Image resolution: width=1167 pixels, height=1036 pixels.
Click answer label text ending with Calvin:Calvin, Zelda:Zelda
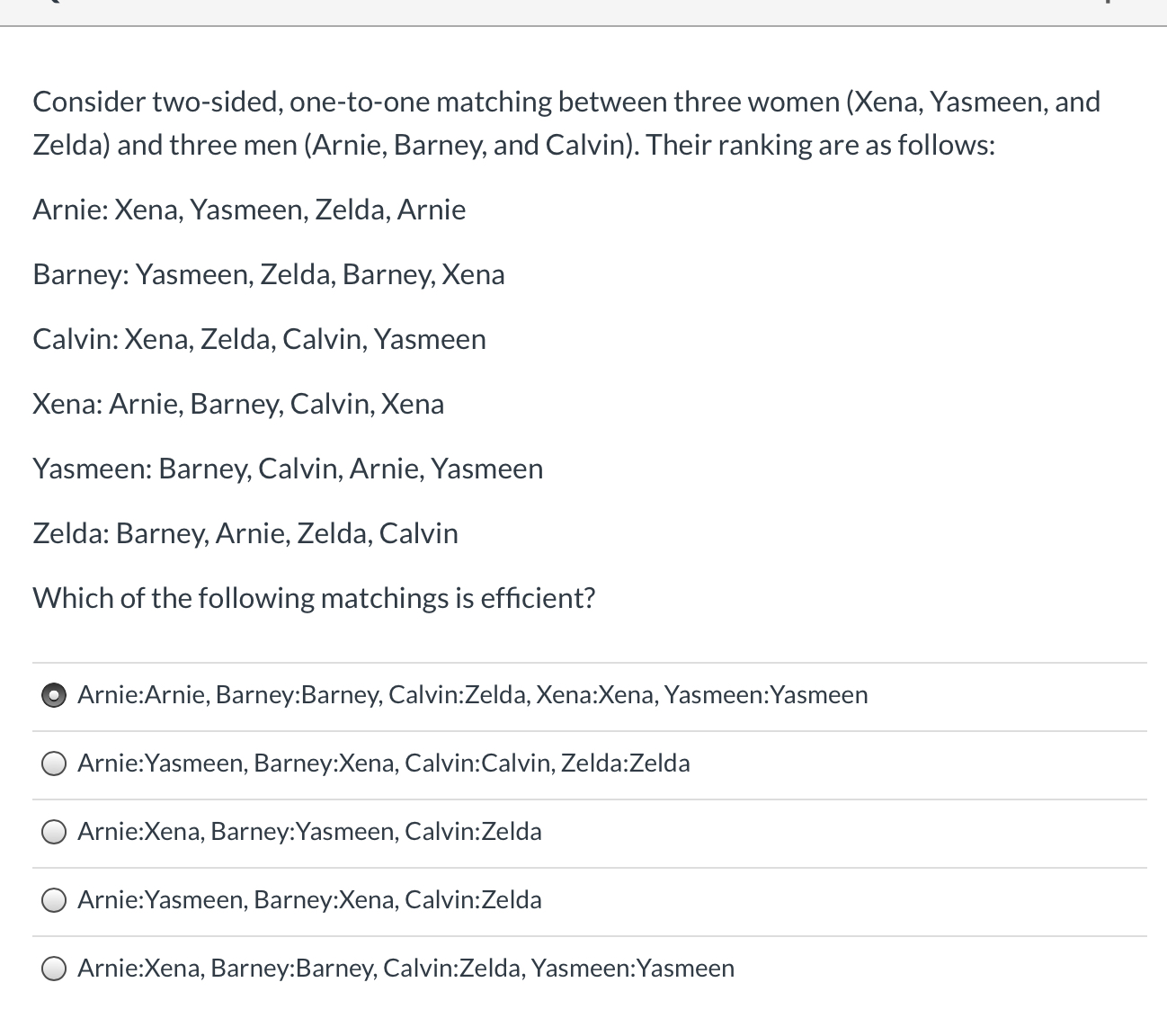click(x=384, y=764)
